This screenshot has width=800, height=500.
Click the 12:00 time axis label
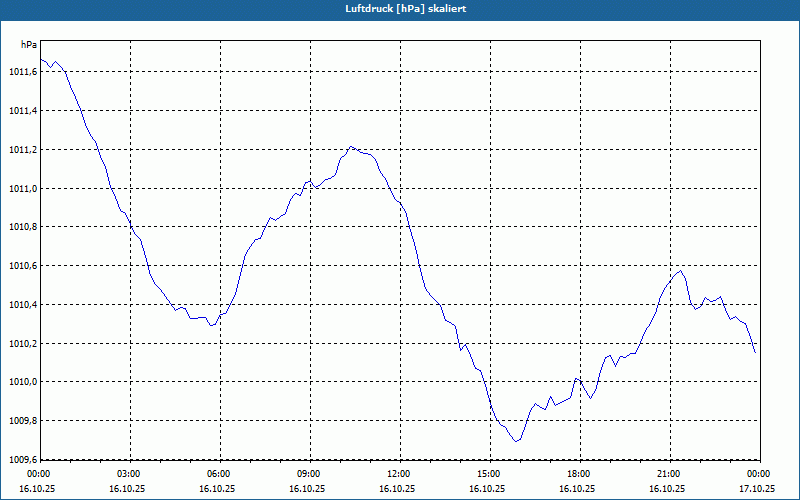click(x=398, y=474)
